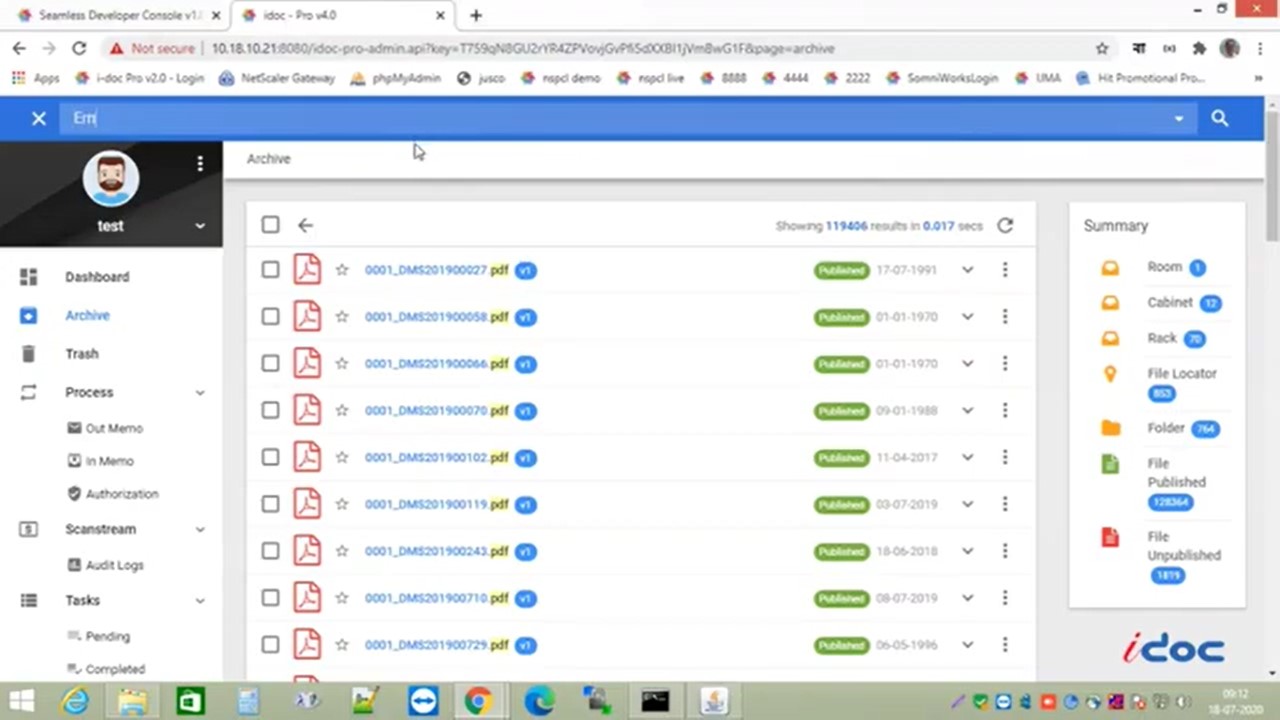Image resolution: width=1280 pixels, height=720 pixels.
Task: Go back using the list back arrow
Action: point(305,225)
